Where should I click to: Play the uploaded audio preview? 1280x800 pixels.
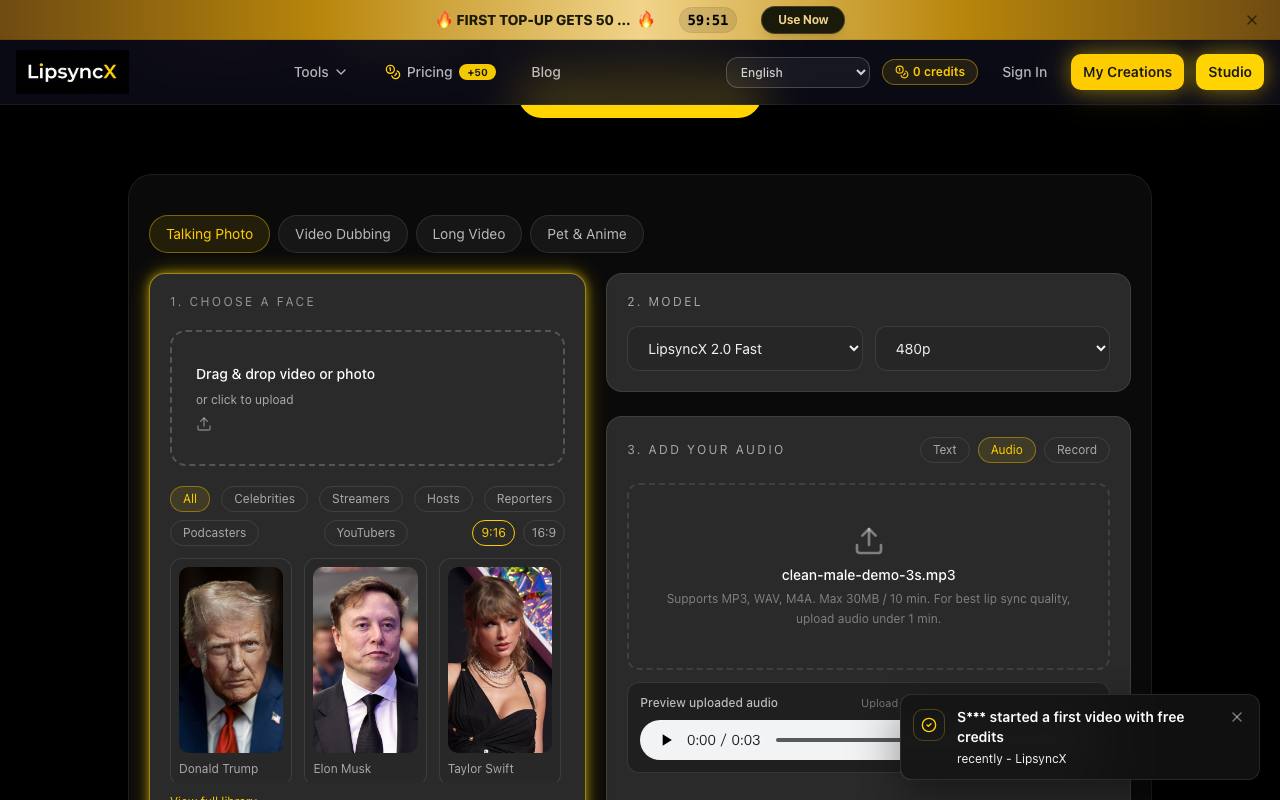666,740
